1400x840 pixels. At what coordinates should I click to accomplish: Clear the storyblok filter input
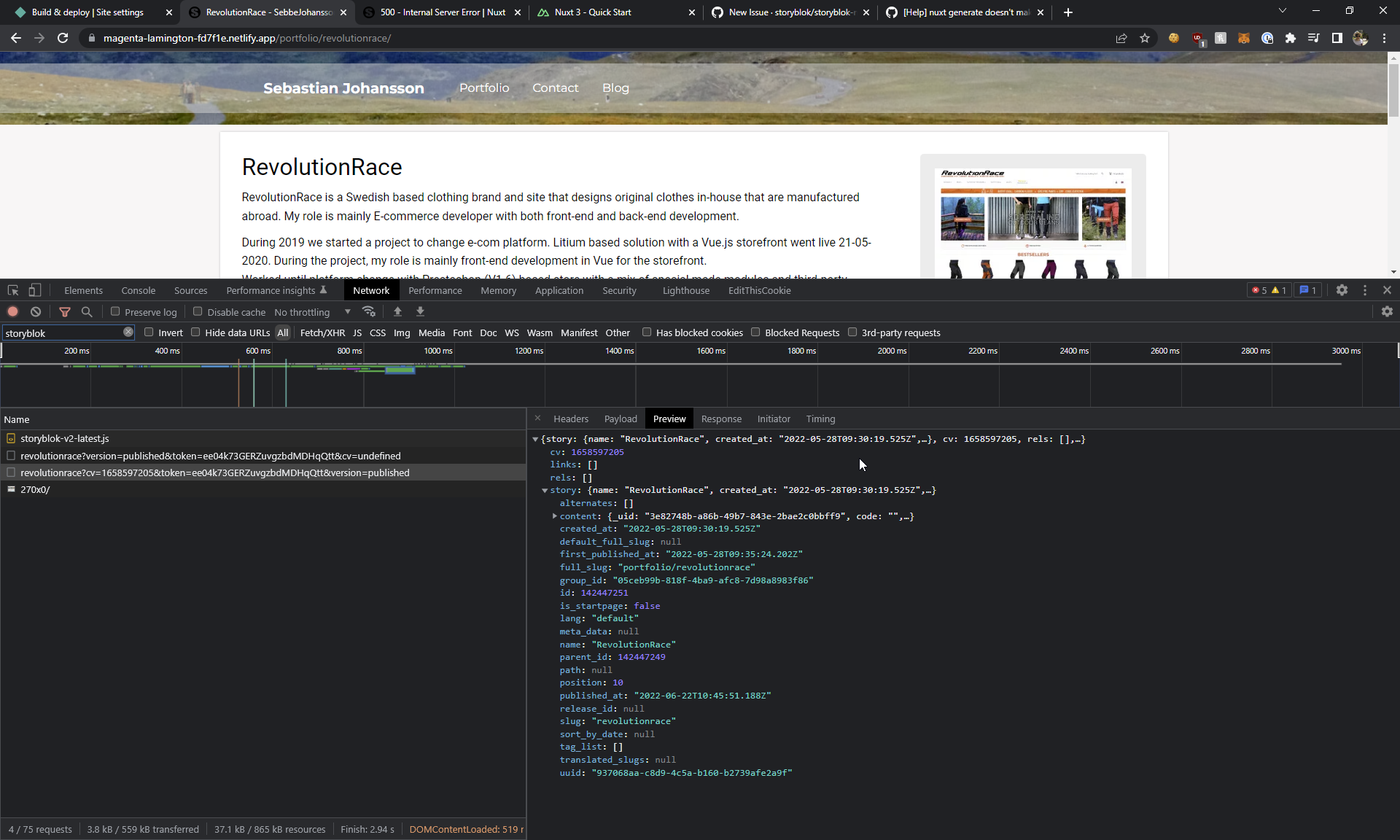[x=128, y=332]
